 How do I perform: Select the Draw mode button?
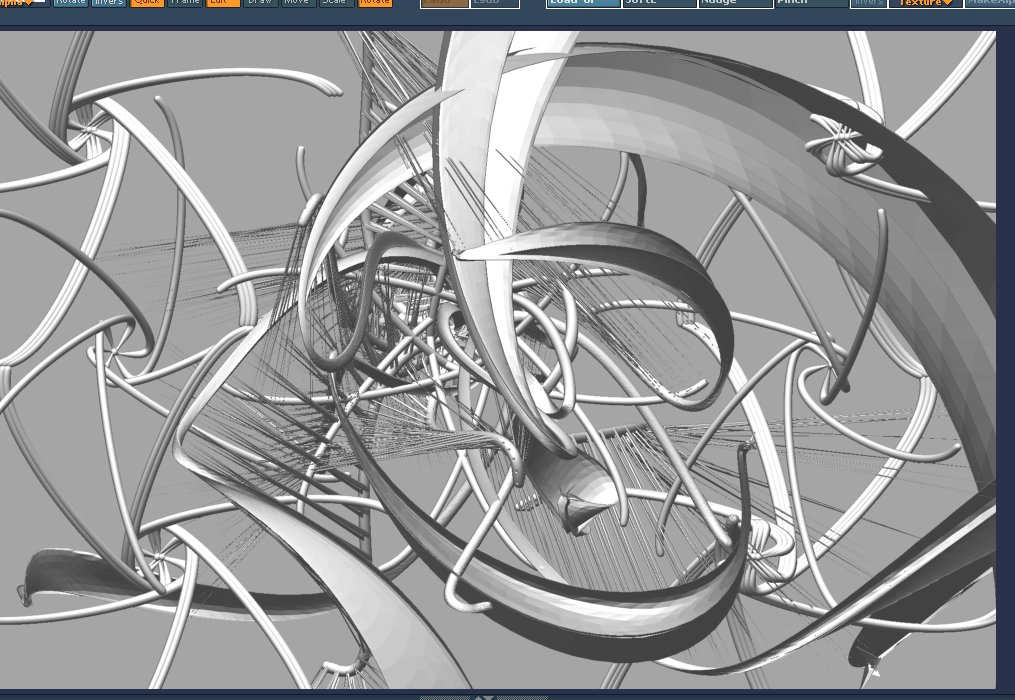(x=261, y=3)
